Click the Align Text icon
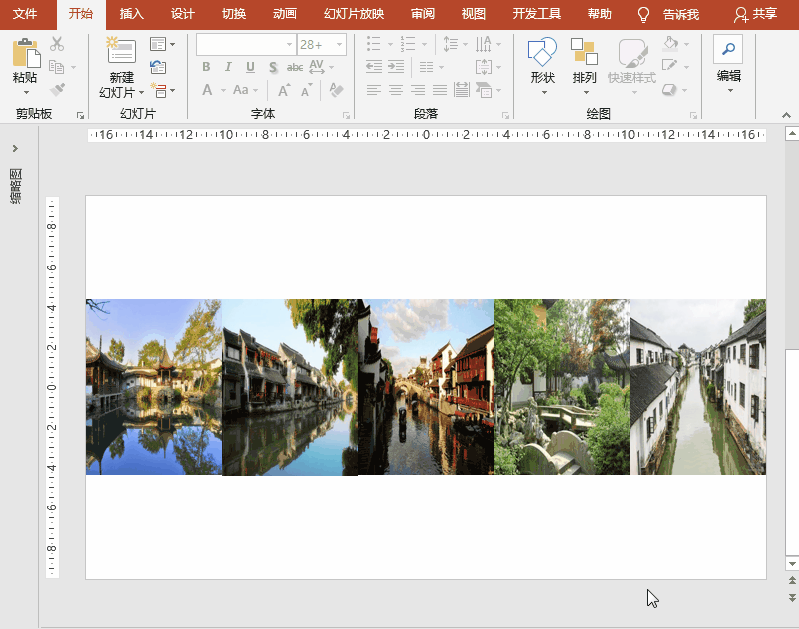 pos(484,67)
